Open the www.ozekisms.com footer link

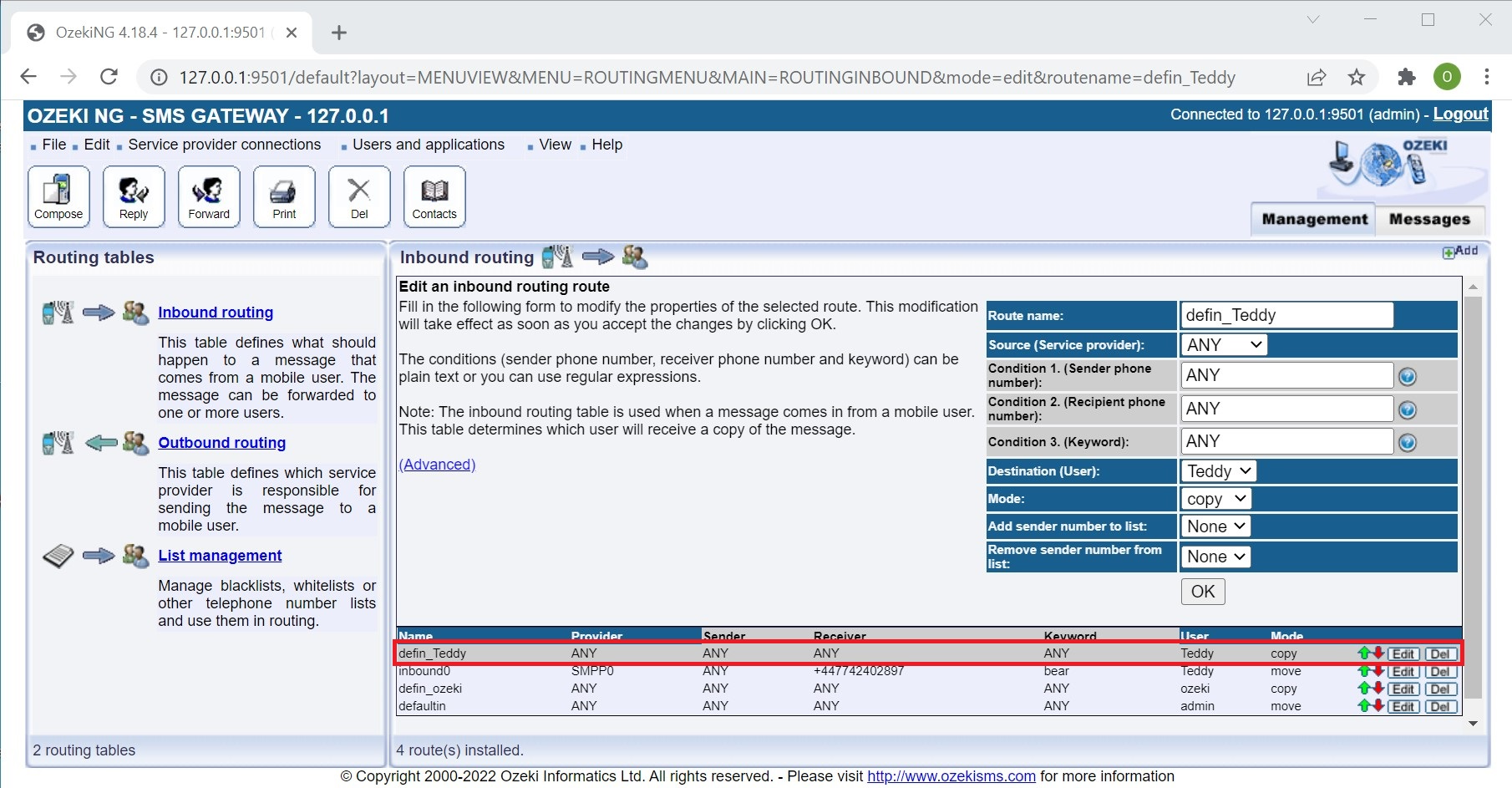coord(951,776)
